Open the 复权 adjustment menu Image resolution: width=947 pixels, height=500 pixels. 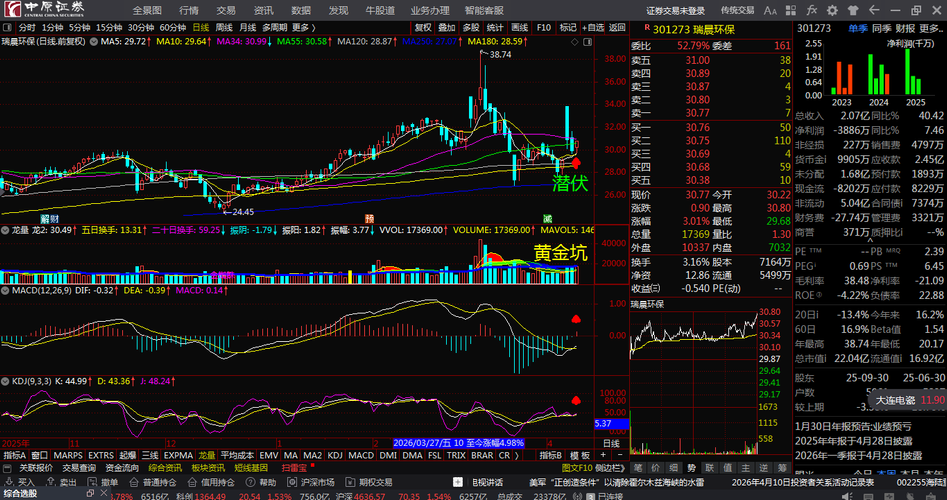click(x=423, y=27)
